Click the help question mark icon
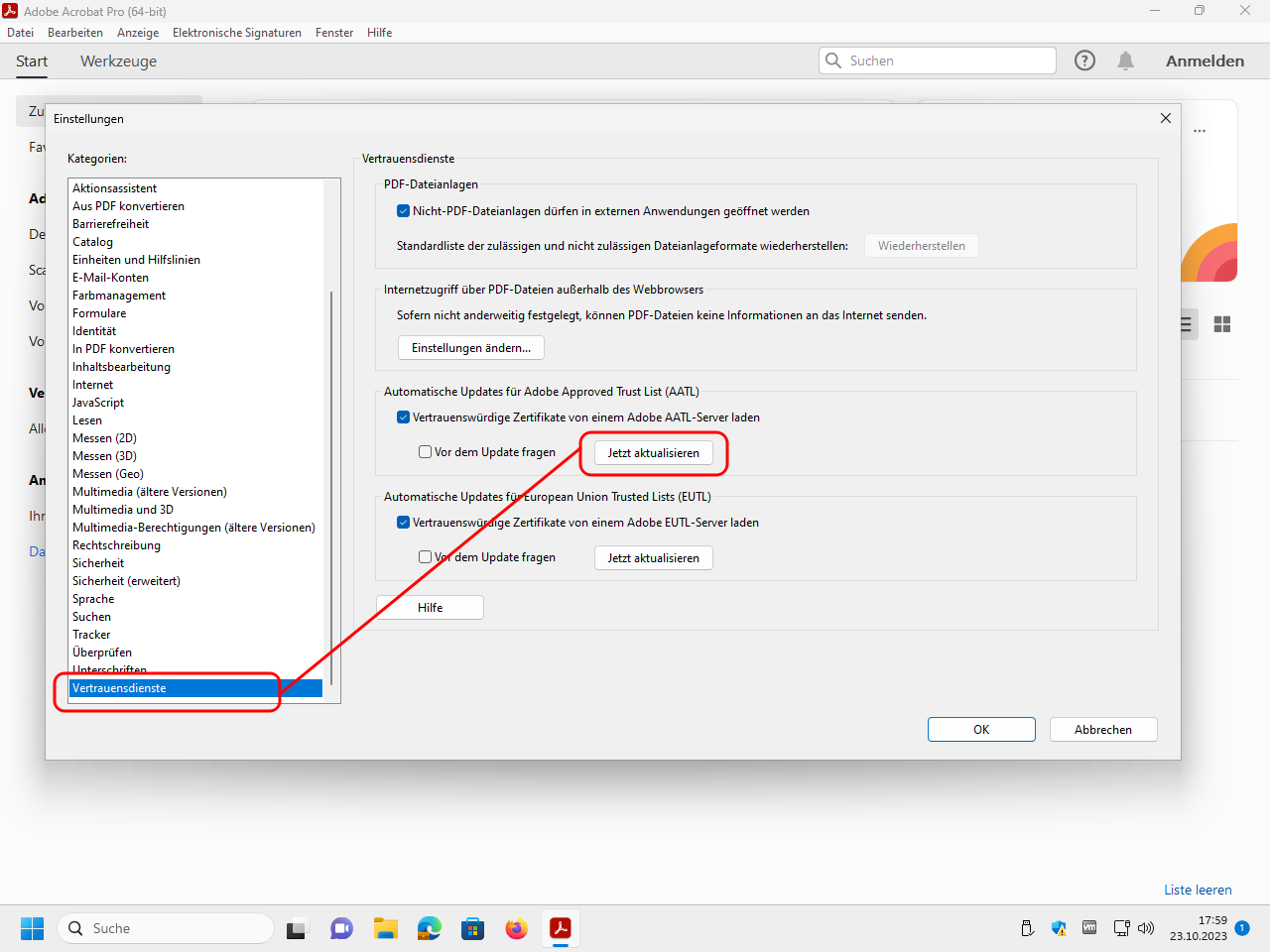The image size is (1270, 952). point(1084,60)
